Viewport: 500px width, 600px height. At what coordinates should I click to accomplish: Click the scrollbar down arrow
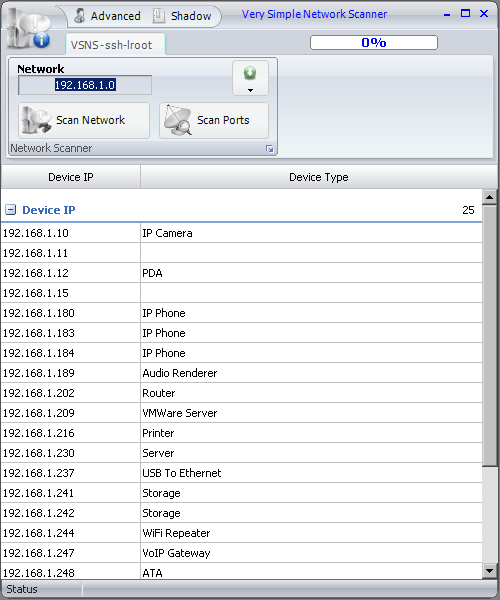pyautogui.click(x=489, y=571)
